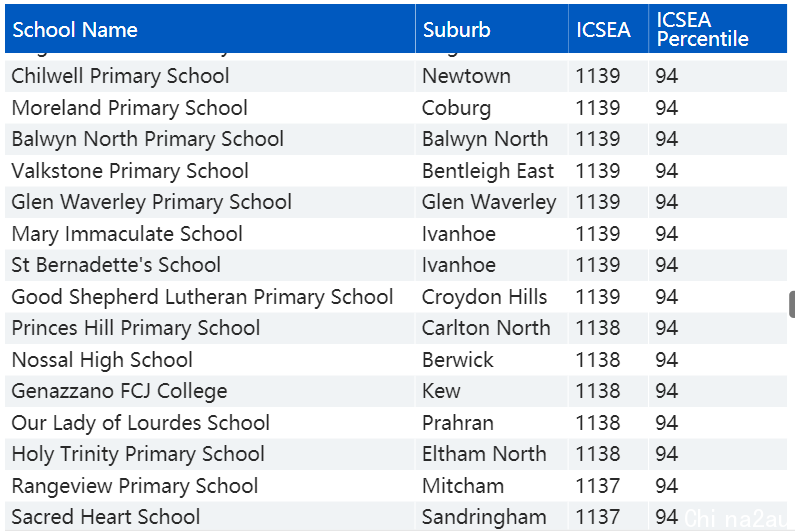Sort by School Name column header
Image resolution: width=795 pixels, height=531 pixels.
tap(210, 29)
